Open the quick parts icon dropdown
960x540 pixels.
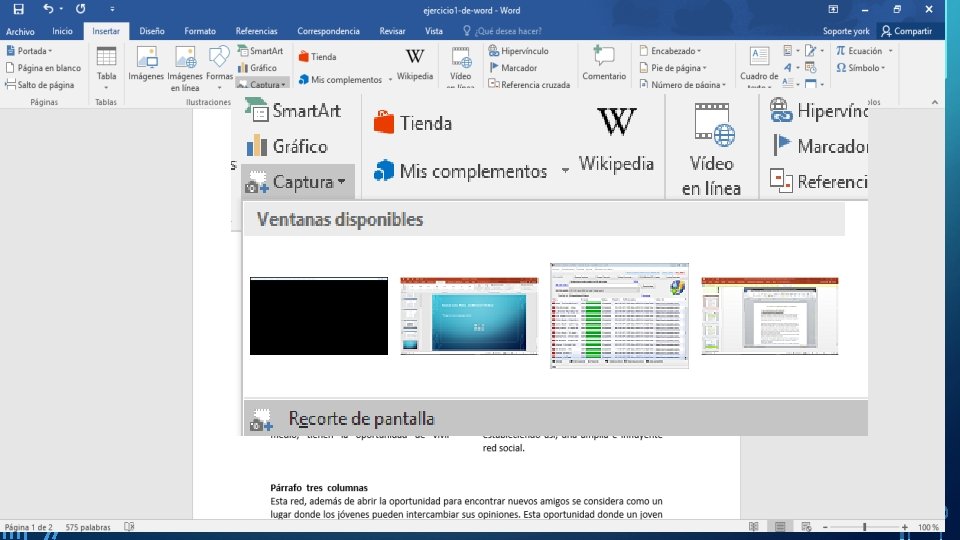tap(791, 51)
